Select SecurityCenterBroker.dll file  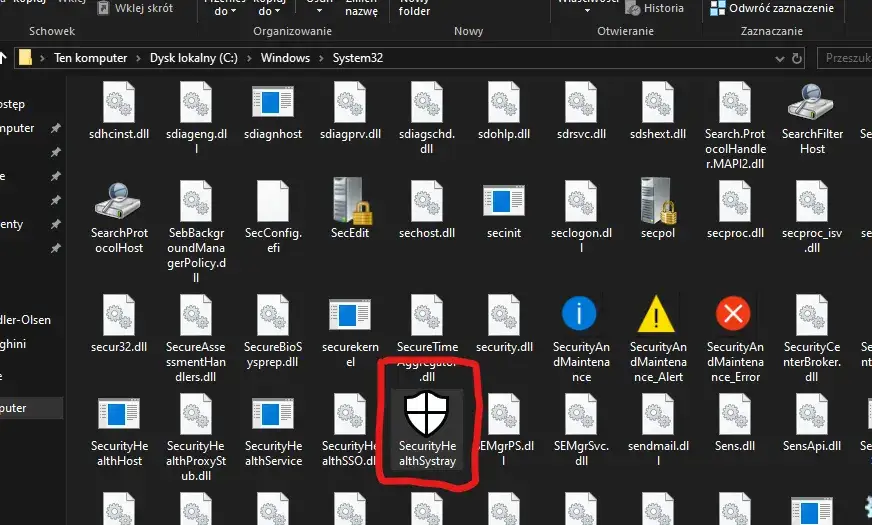[812, 338]
